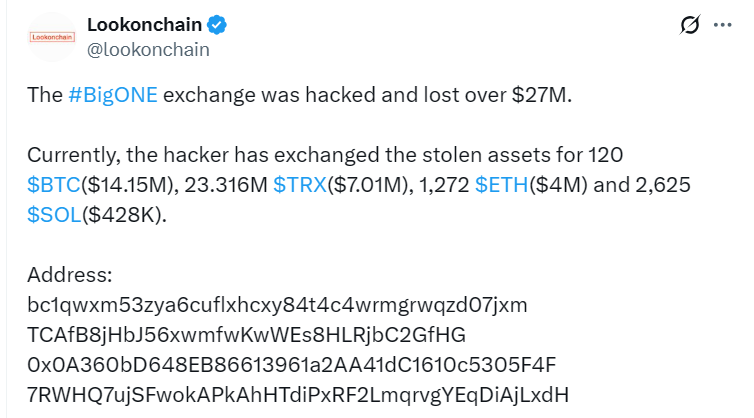Click the $TRX cashtag
The width and height of the screenshot is (754, 418).
[x=300, y=185]
